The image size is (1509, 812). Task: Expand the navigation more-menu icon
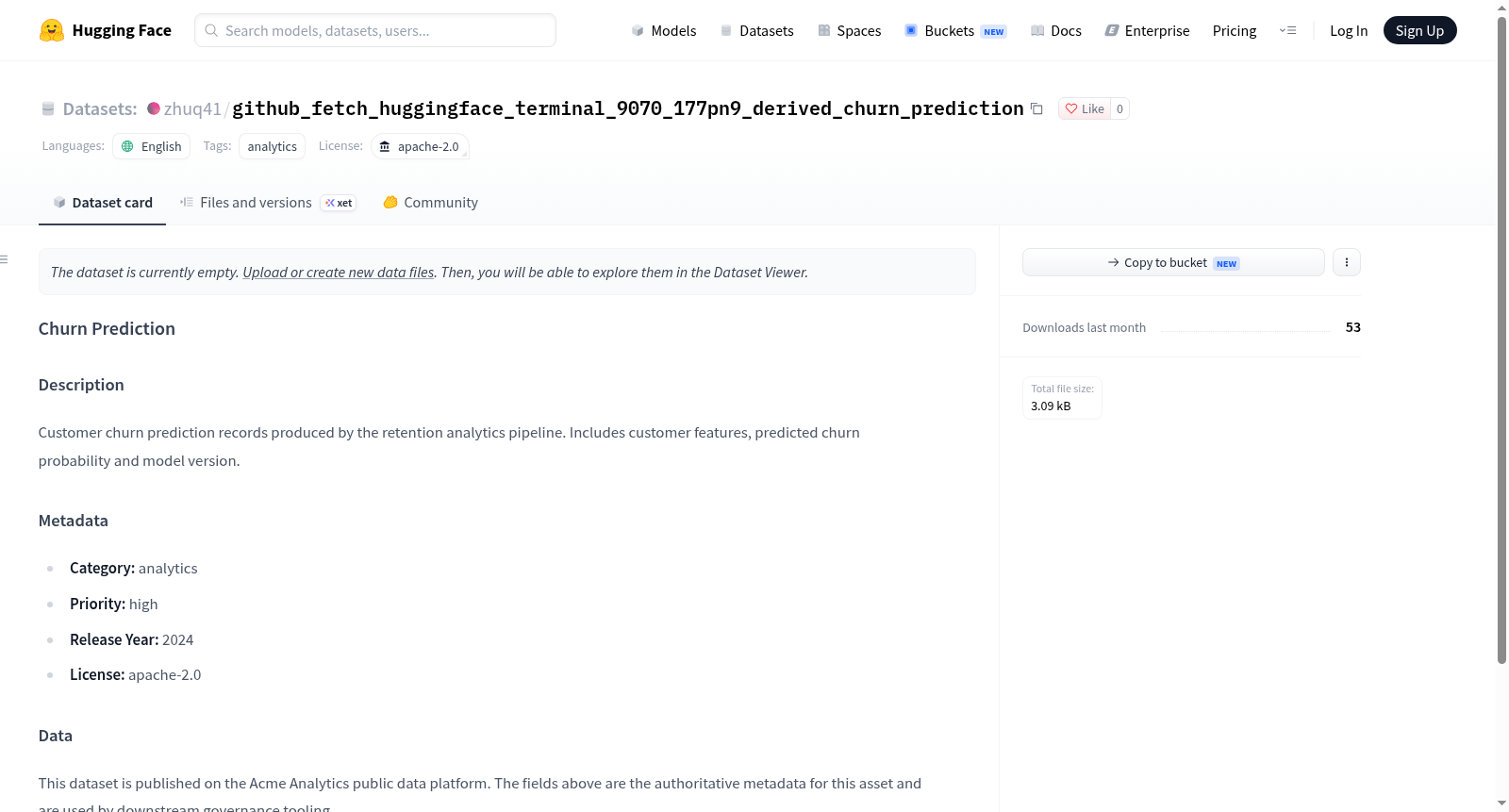(1287, 30)
